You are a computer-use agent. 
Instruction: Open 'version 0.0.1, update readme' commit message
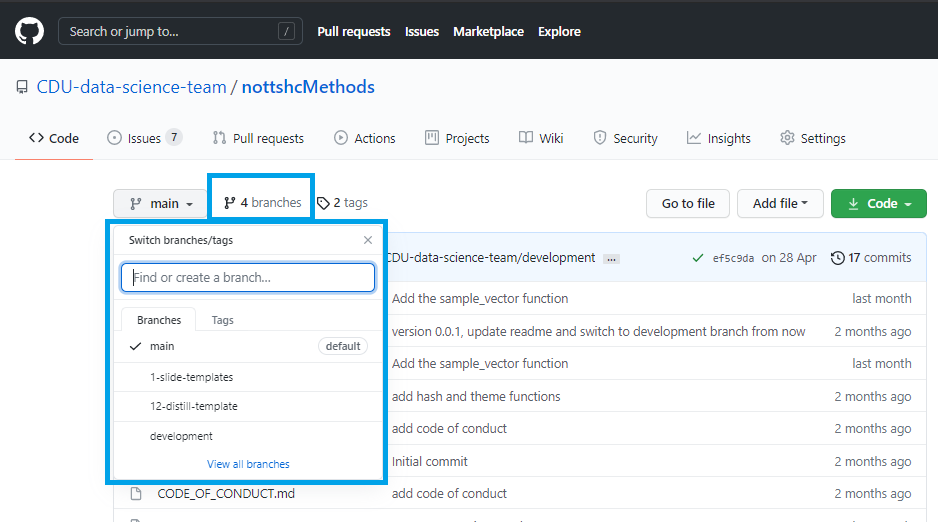tap(598, 331)
